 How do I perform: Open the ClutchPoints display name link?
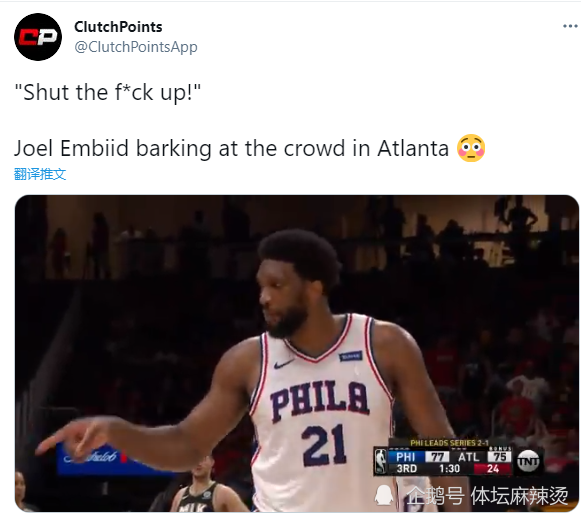point(118,27)
